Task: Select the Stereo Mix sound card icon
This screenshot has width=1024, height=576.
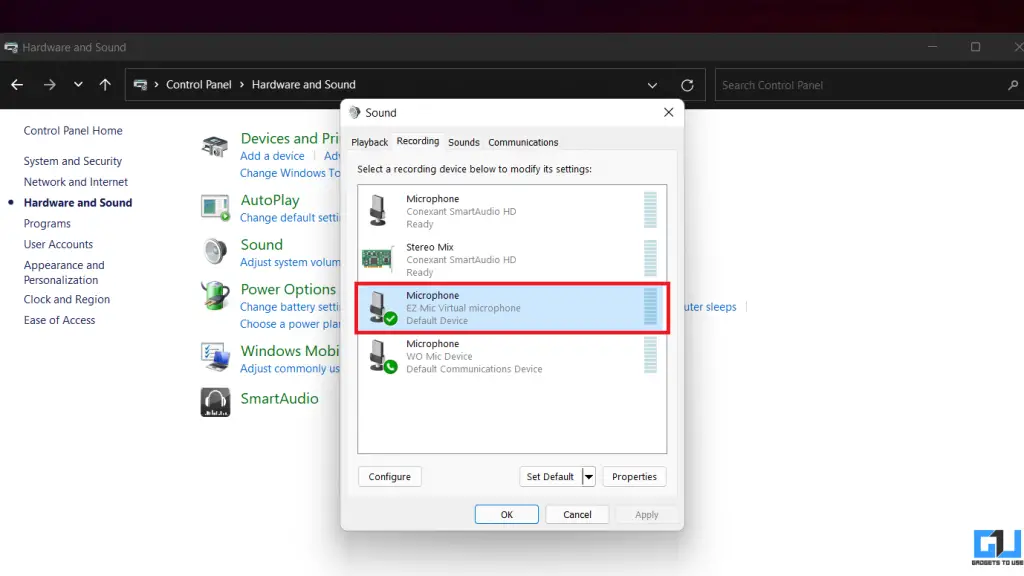Action: (x=378, y=259)
